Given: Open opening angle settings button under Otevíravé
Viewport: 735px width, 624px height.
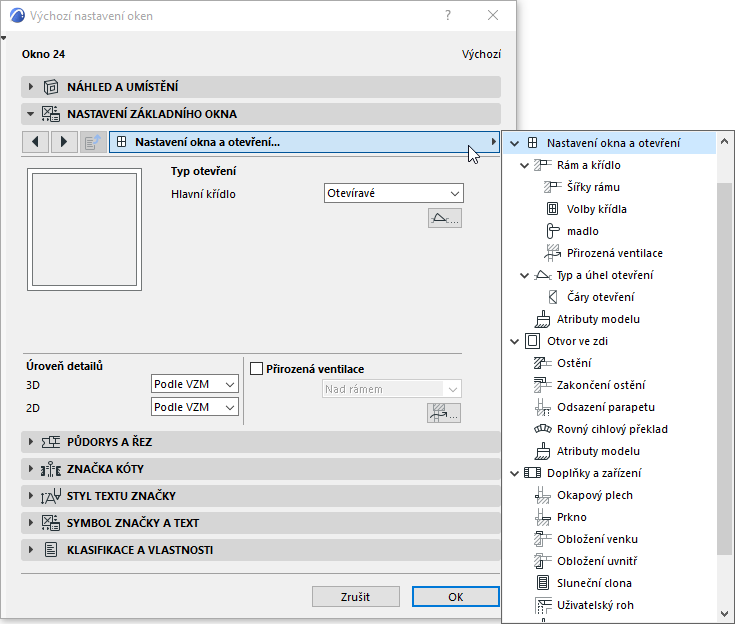Looking at the screenshot, I should point(445,218).
